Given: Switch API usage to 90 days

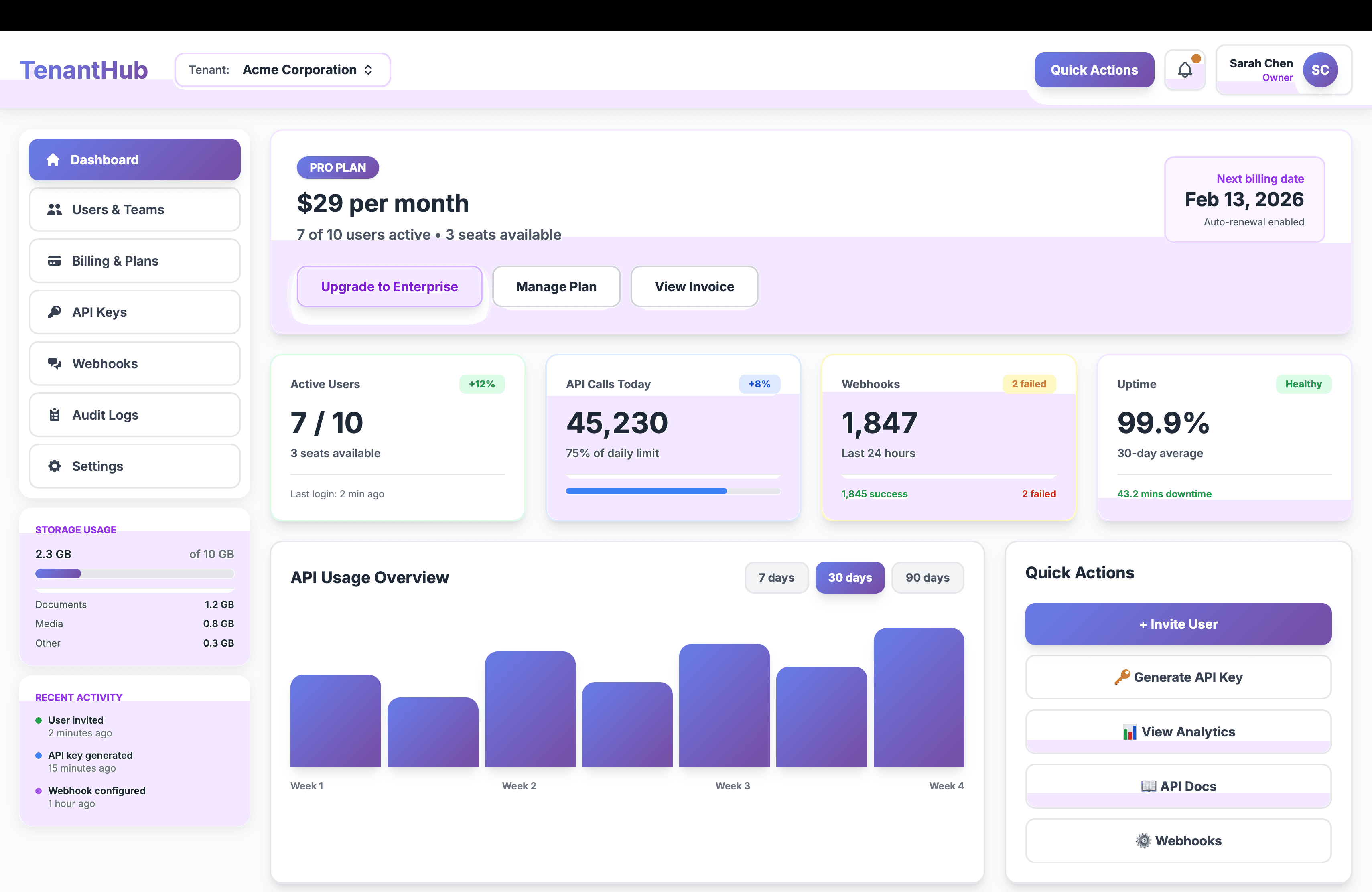Looking at the screenshot, I should 928,578.
